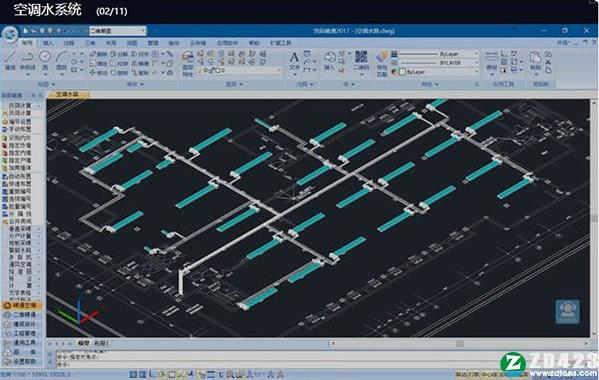Open the workspace dropdown in title bar
The image size is (599, 380).
point(118,31)
